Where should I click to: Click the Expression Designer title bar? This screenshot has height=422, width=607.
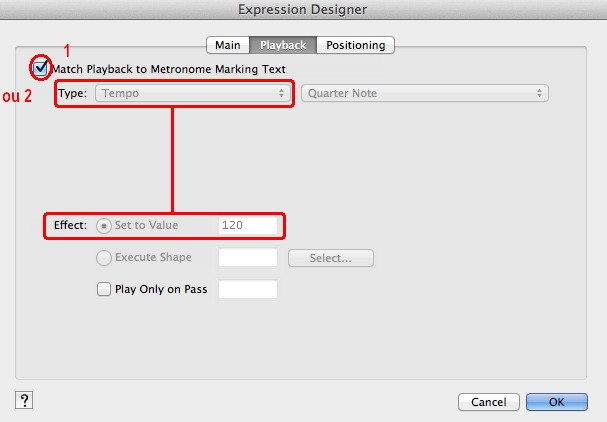[x=303, y=9]
